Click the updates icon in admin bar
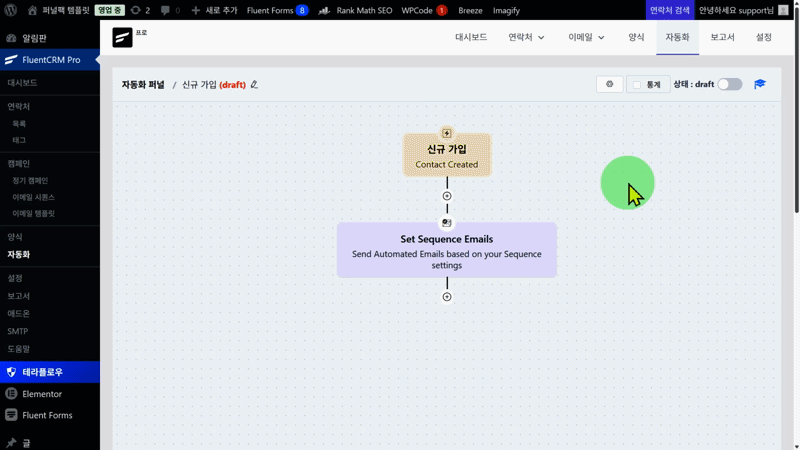This screenshot has height=450, width=800. point(135,10)
